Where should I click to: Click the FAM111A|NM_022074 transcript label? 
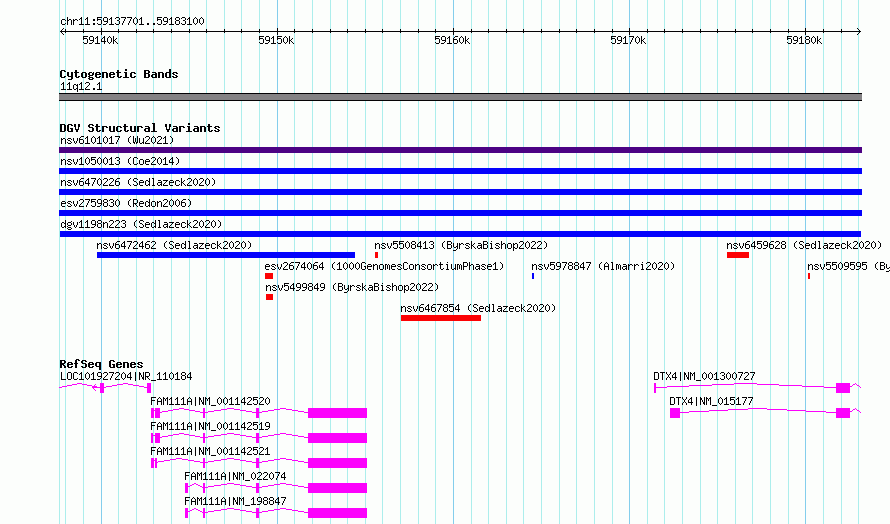(235, 476)
